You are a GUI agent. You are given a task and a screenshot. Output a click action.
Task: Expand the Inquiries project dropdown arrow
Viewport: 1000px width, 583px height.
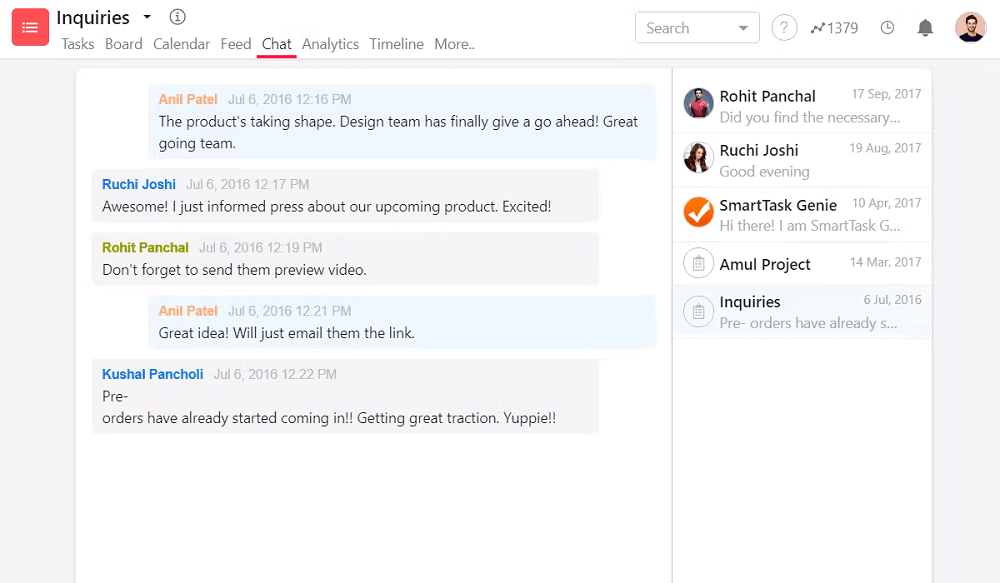click(147, 18)
